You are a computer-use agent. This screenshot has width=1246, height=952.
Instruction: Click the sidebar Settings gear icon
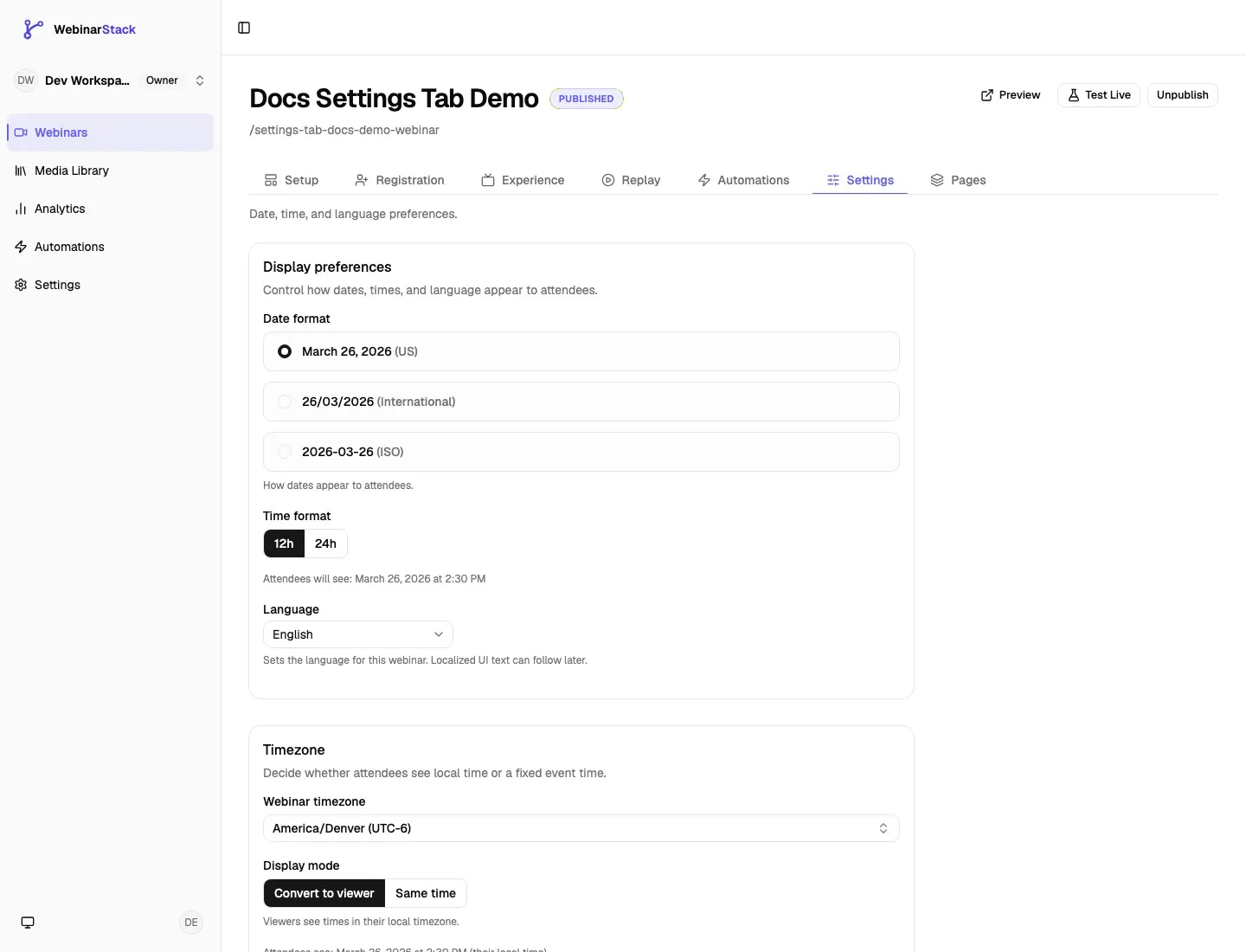tap(21, 285)
